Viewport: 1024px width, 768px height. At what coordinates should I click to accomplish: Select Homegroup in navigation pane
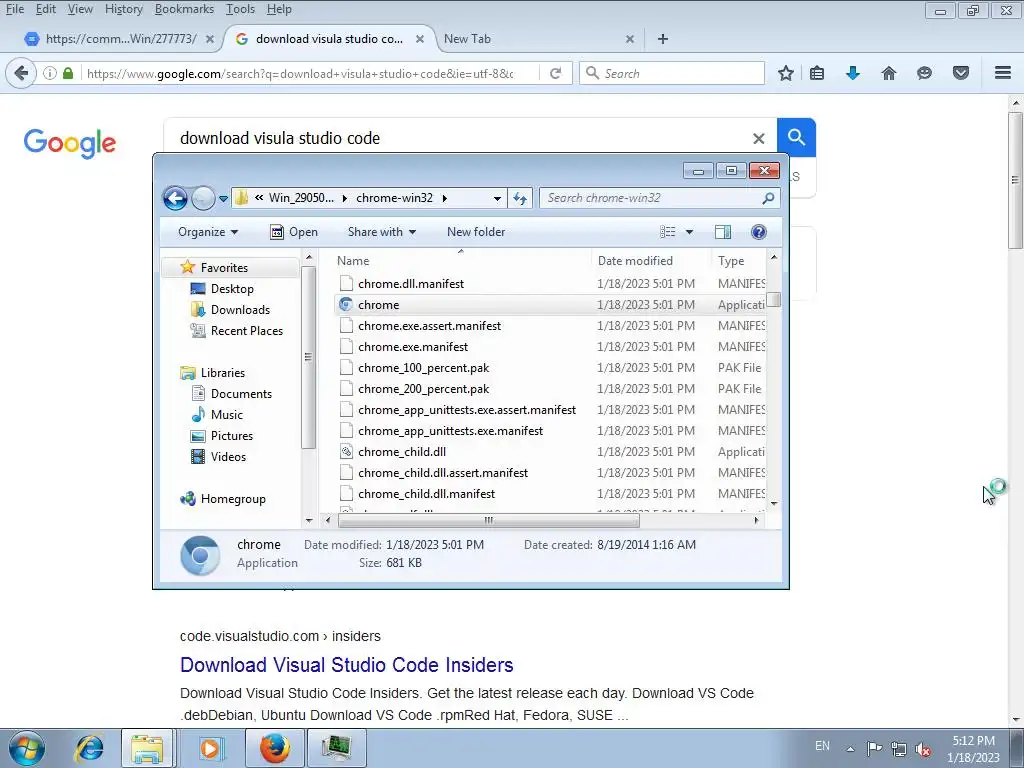coord(233,499)
